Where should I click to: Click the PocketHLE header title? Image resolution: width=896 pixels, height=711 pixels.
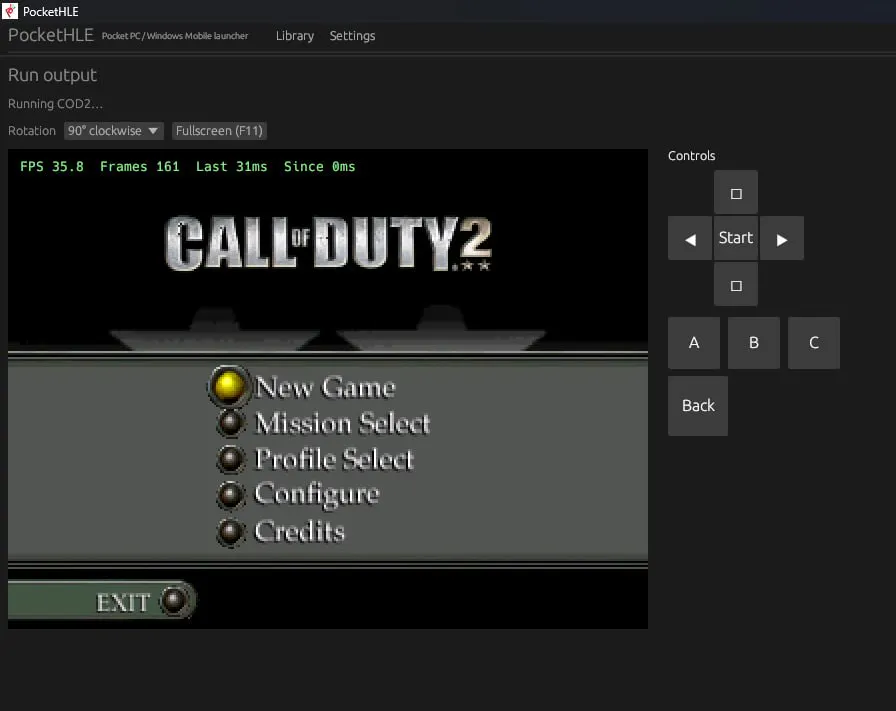[x=51, y=35]
